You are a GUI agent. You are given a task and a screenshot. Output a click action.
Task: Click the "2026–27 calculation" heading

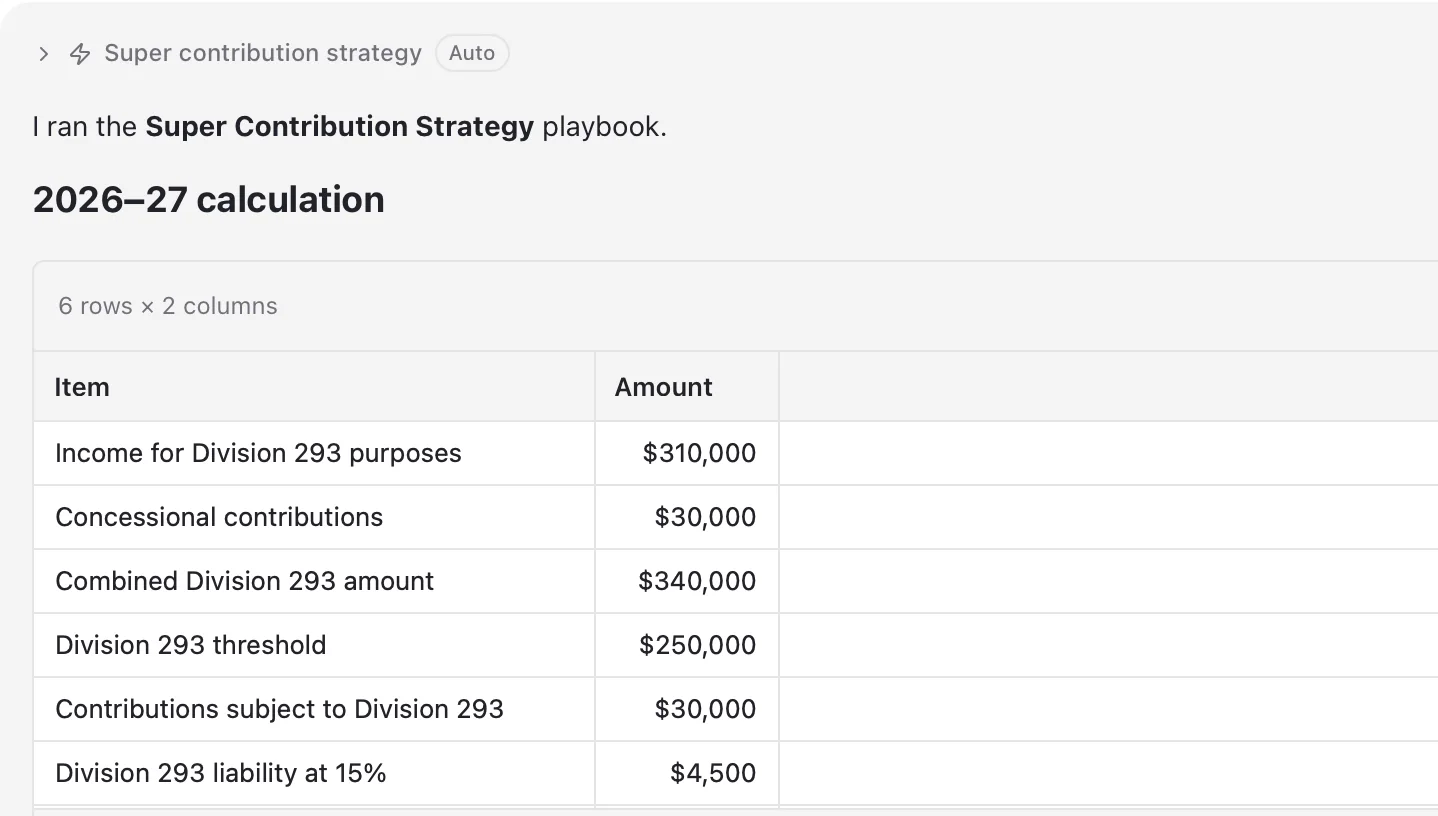pyautogui.click(x=209, y=200)
